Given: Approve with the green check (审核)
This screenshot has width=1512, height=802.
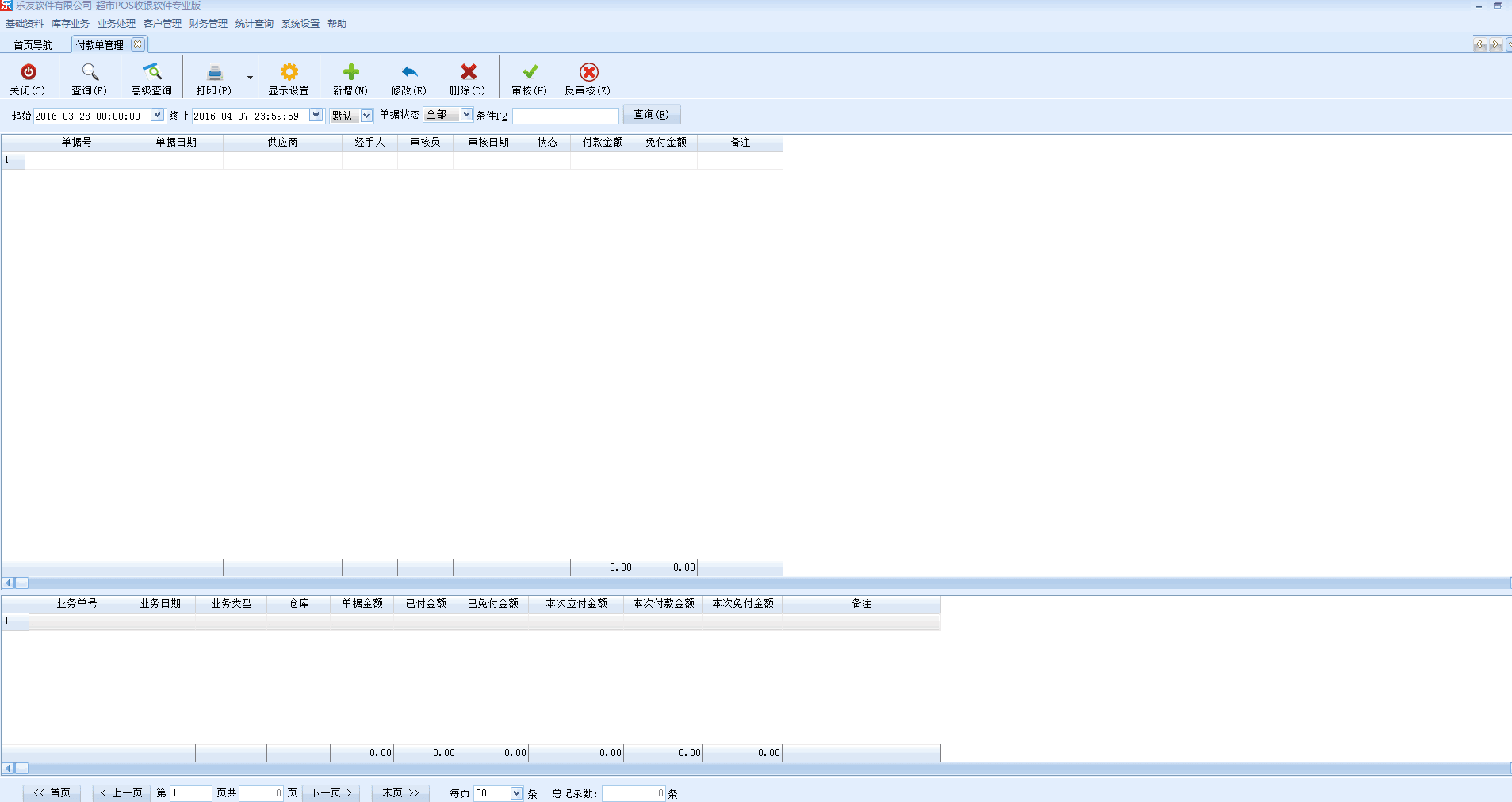Looking at the screenshot, I should (x=530, y=73).
